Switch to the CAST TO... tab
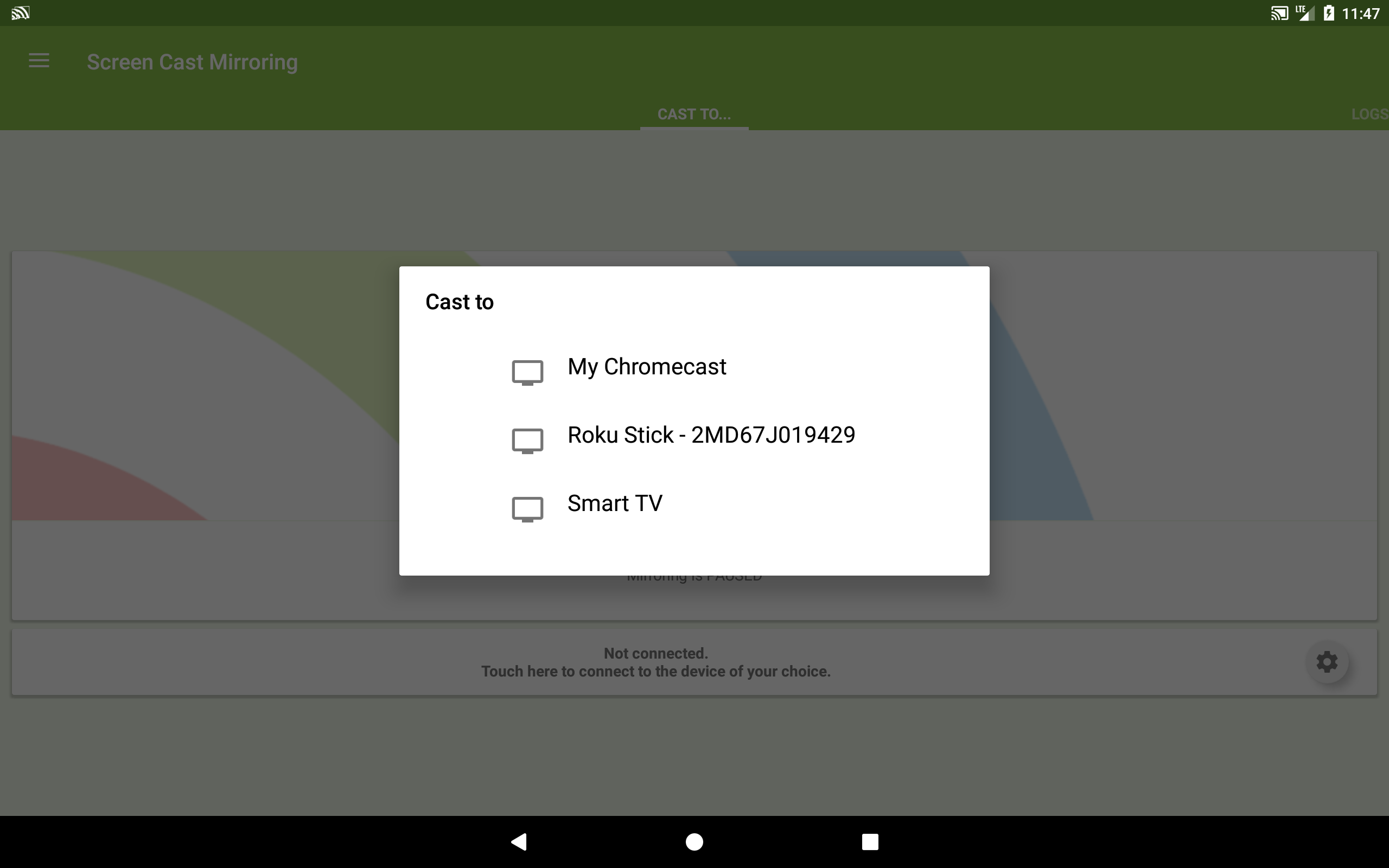Screen dimensions: 1389x868 pyautogui.click(x=694, y=114)
